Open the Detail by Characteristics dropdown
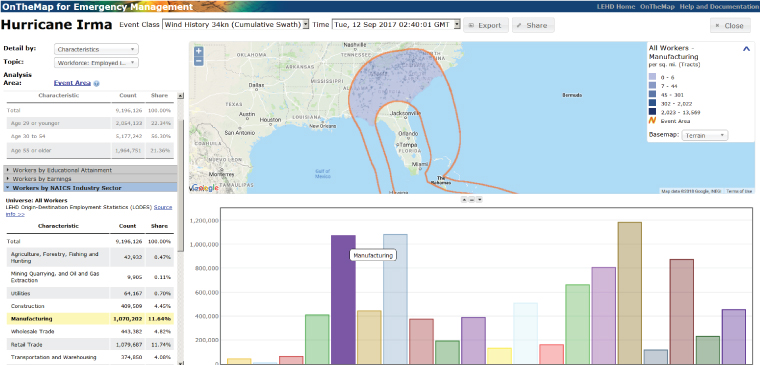This screenshot has height=365, width=760. pos(96,49)
